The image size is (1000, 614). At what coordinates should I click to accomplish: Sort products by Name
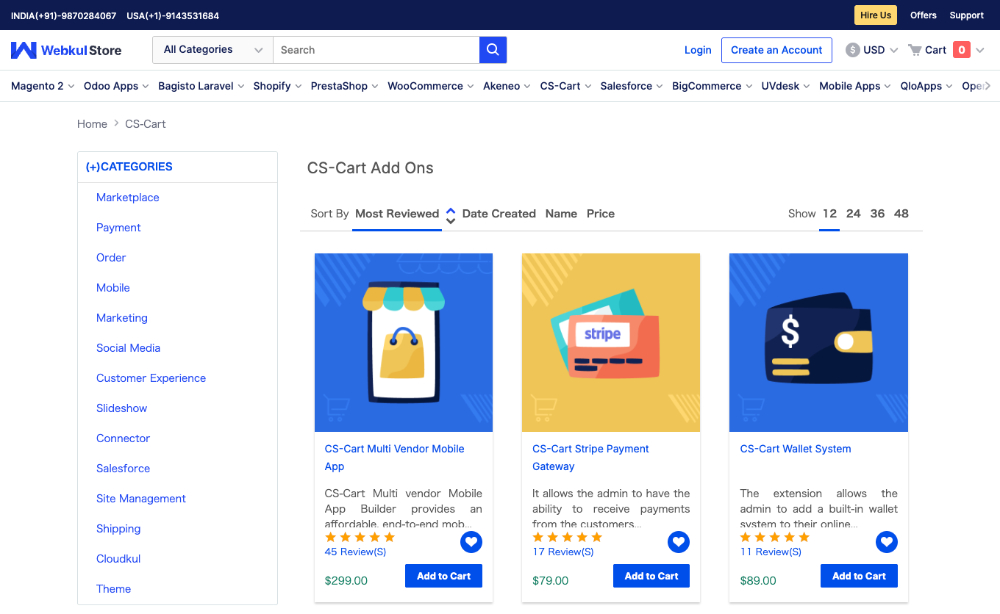pos(561,214)
